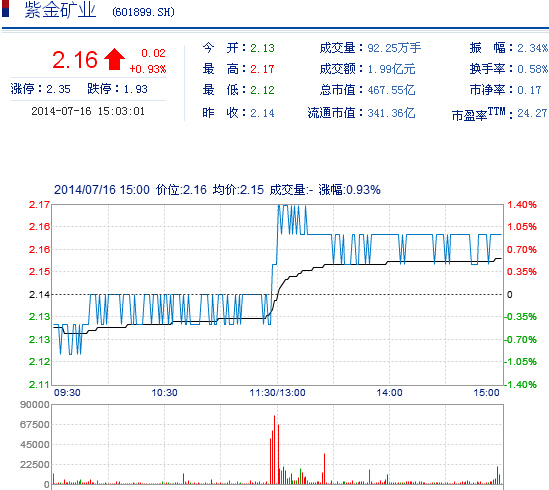Click the 成交量 value 92.25万手

point(394,48)
